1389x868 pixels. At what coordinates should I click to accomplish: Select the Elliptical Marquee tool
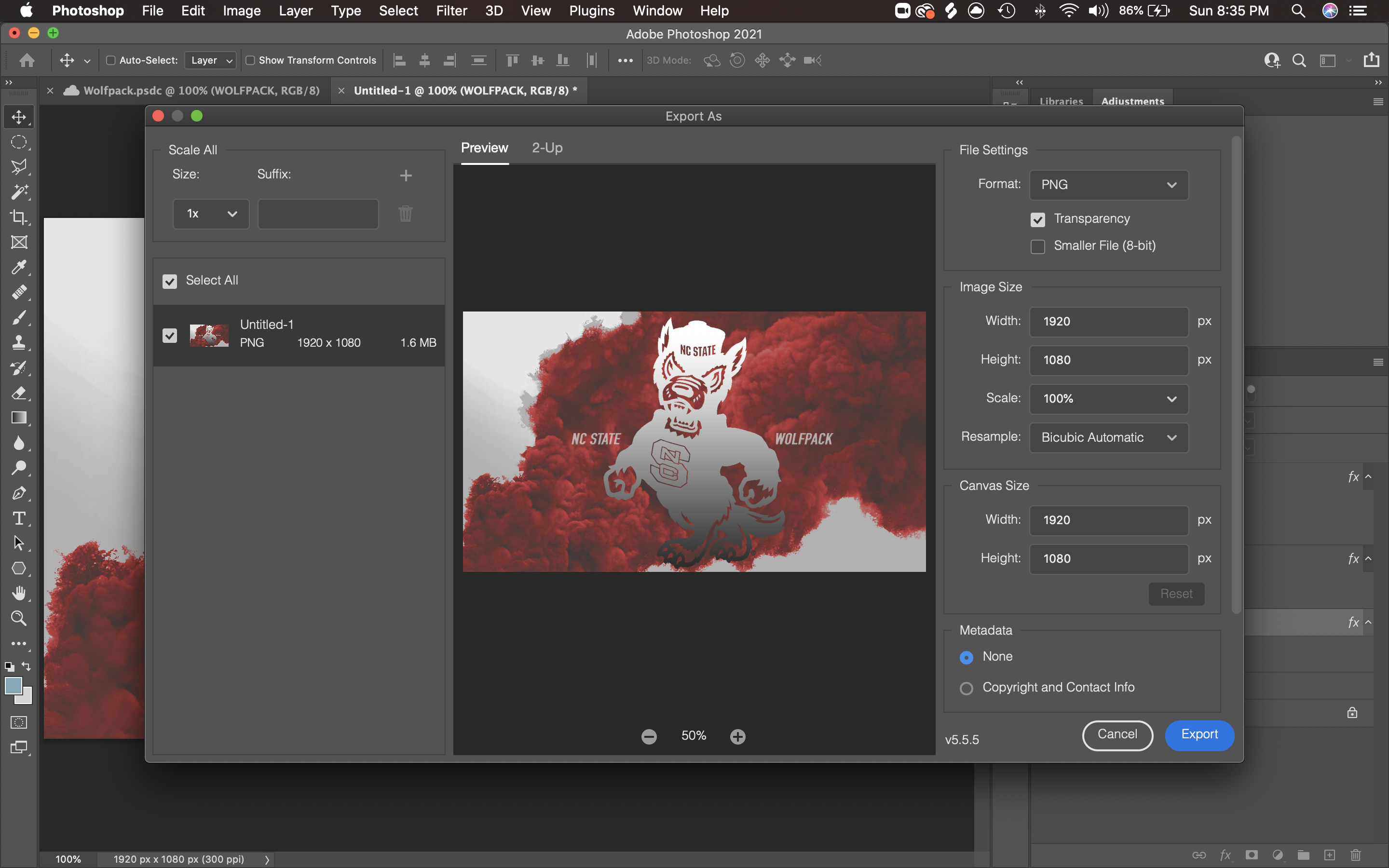[19, 142]
